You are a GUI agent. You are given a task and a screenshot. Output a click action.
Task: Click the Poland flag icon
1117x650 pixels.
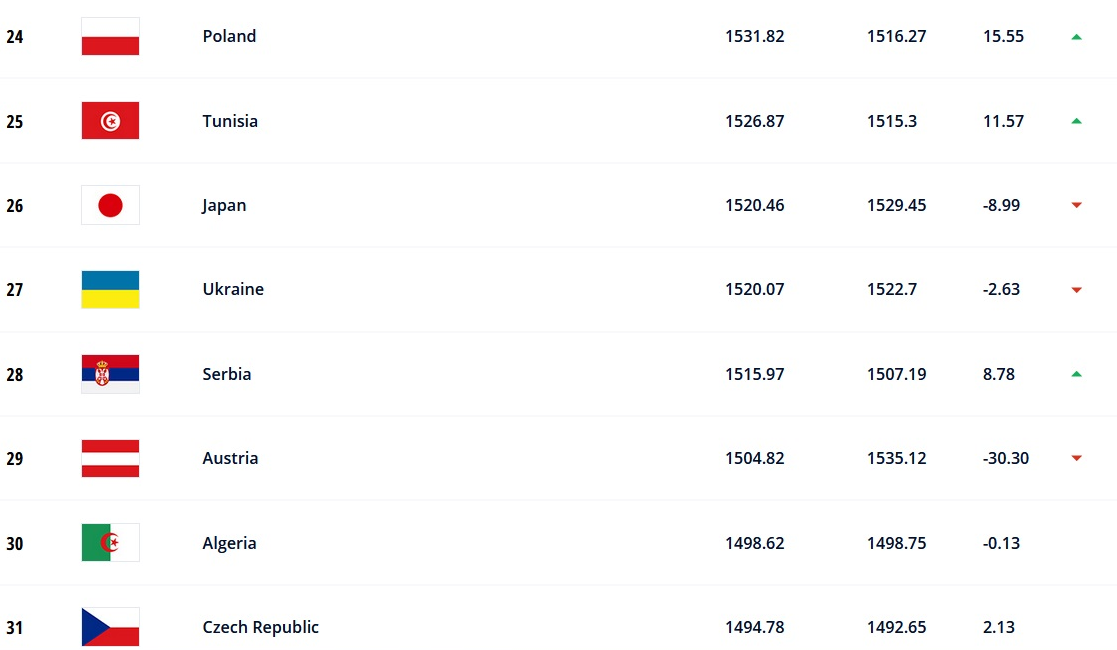[x=110, y=37]
